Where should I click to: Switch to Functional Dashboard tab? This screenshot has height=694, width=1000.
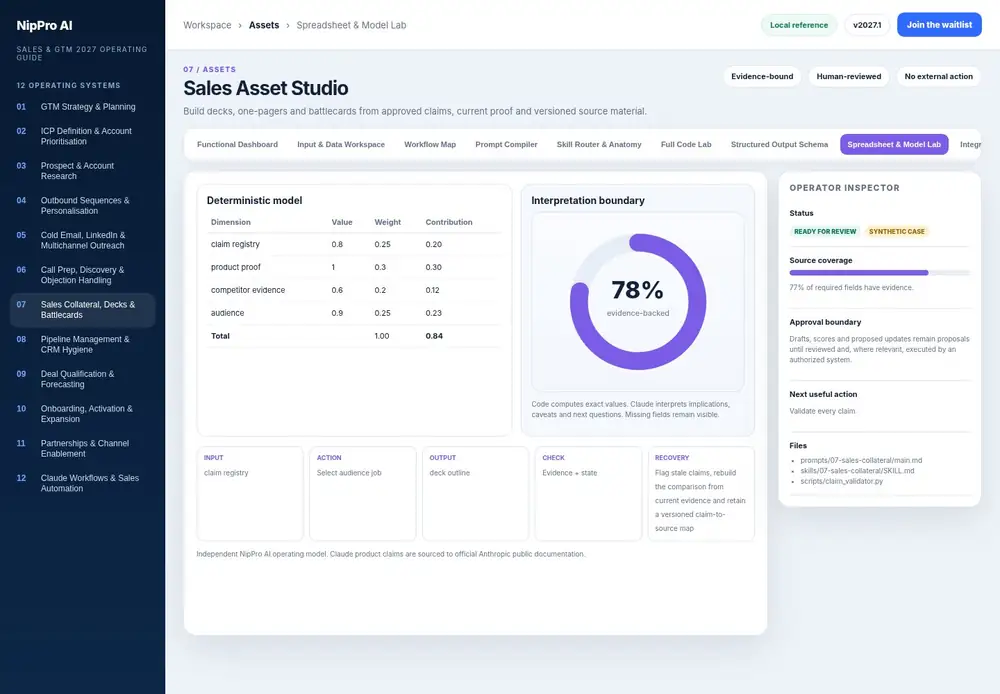coord(237,144)
